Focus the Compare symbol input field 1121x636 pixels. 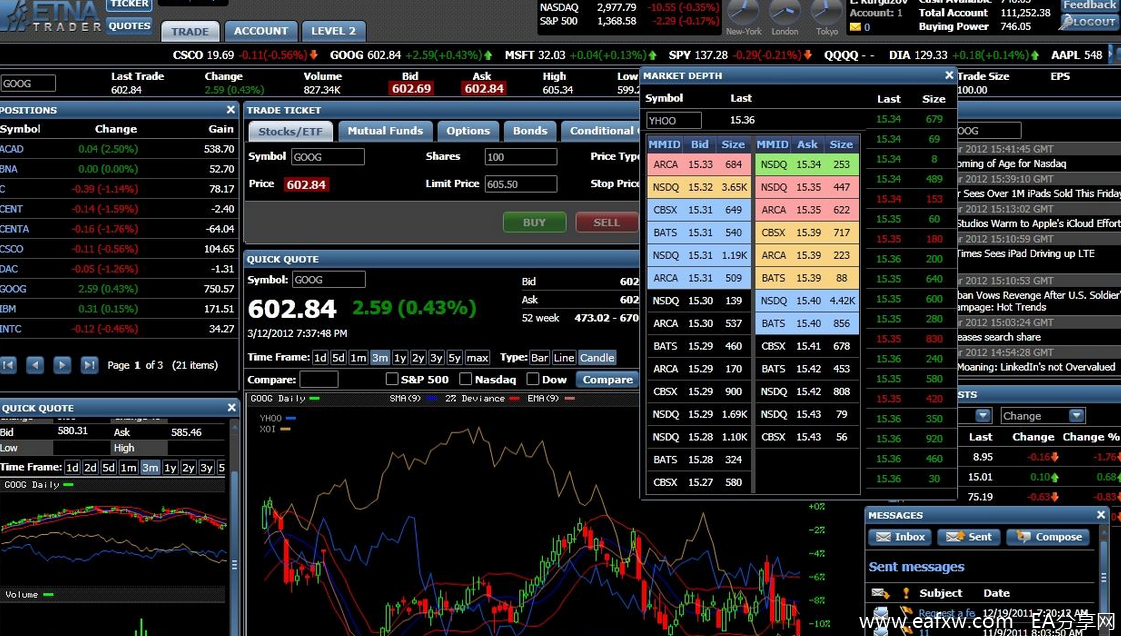click(x=319, y=379)
